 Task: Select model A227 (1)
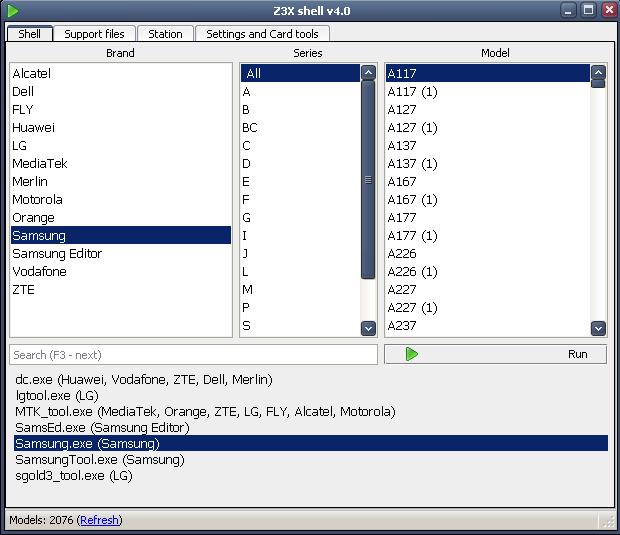click(488, 307)
